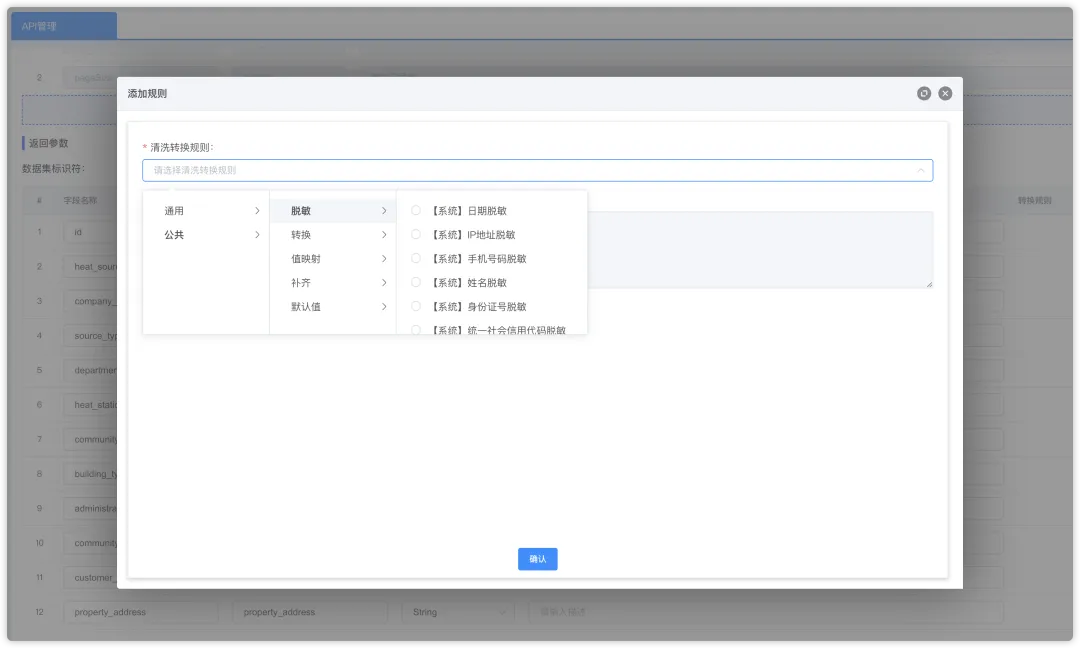The width and height of the screenshot is (1080, 648).
Task: Pick the 【系统】姓名脱敏 radio button
Action: point(416,282)
